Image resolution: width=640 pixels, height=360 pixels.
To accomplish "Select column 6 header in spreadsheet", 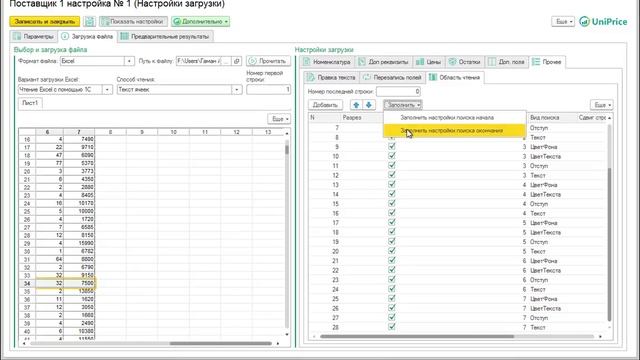I will coord(47,132).
